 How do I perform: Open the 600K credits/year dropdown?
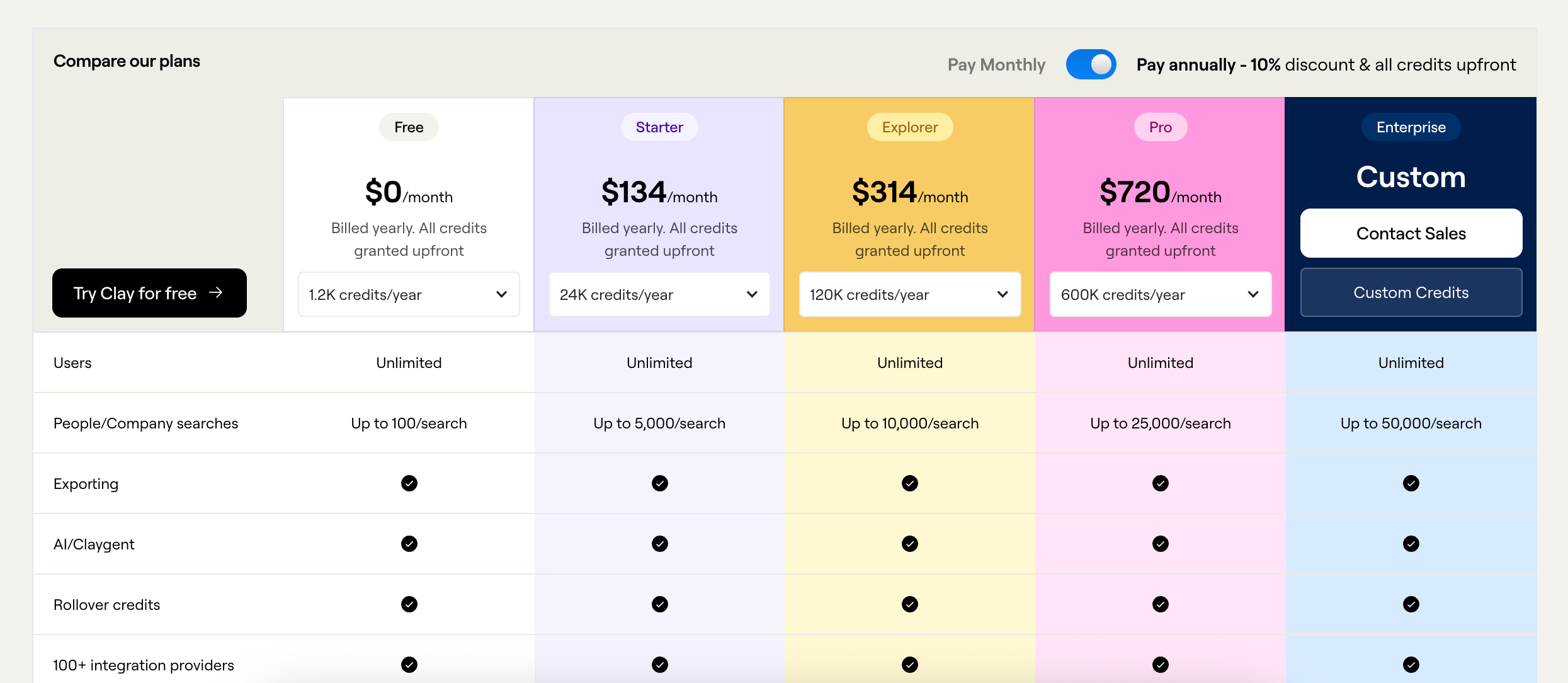coord(1161,294)
